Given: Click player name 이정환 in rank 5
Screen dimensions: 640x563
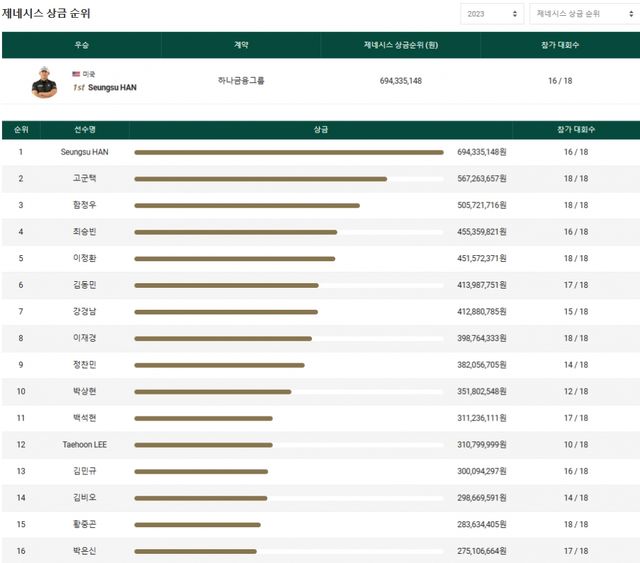Looking at the screenshot, I should (x=85, y=258).
